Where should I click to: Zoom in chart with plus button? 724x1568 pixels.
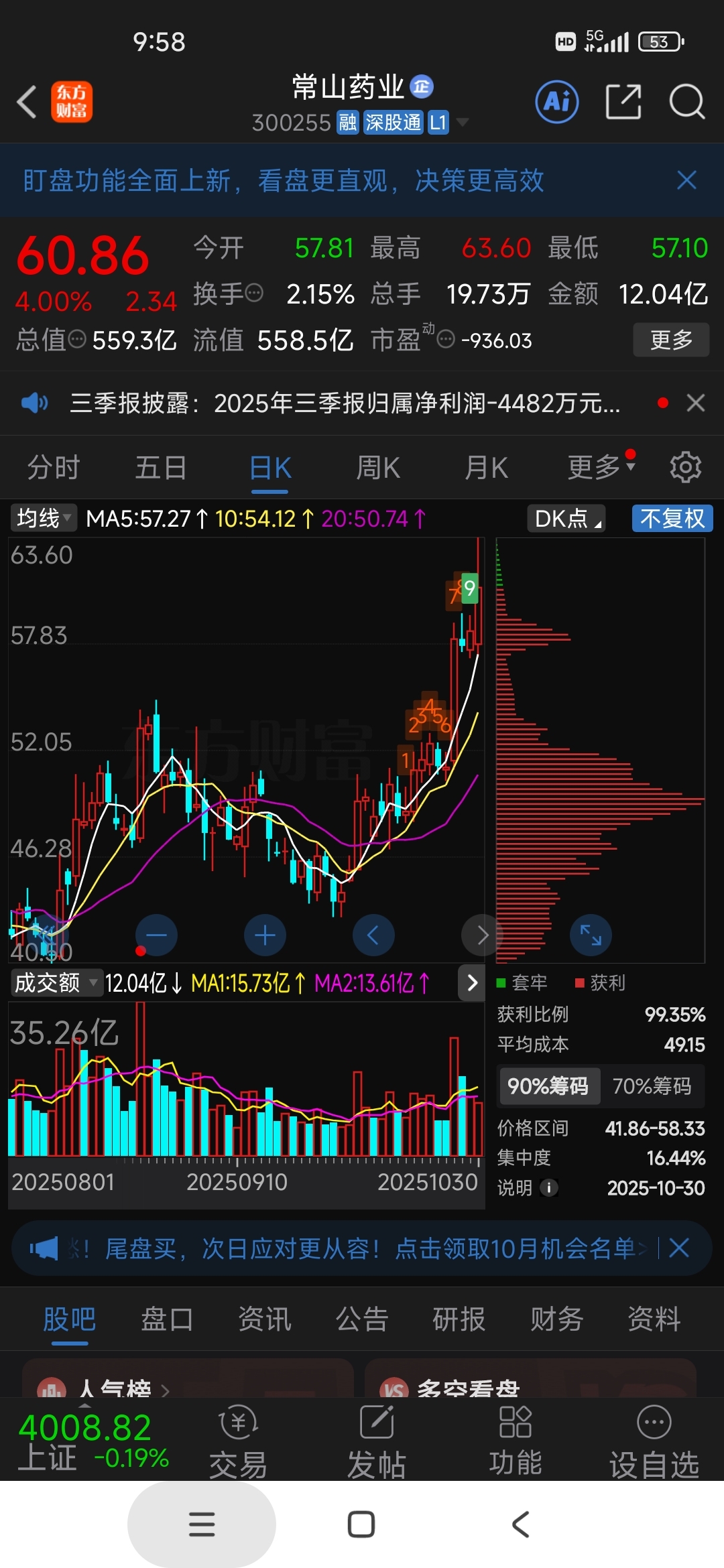265,935
